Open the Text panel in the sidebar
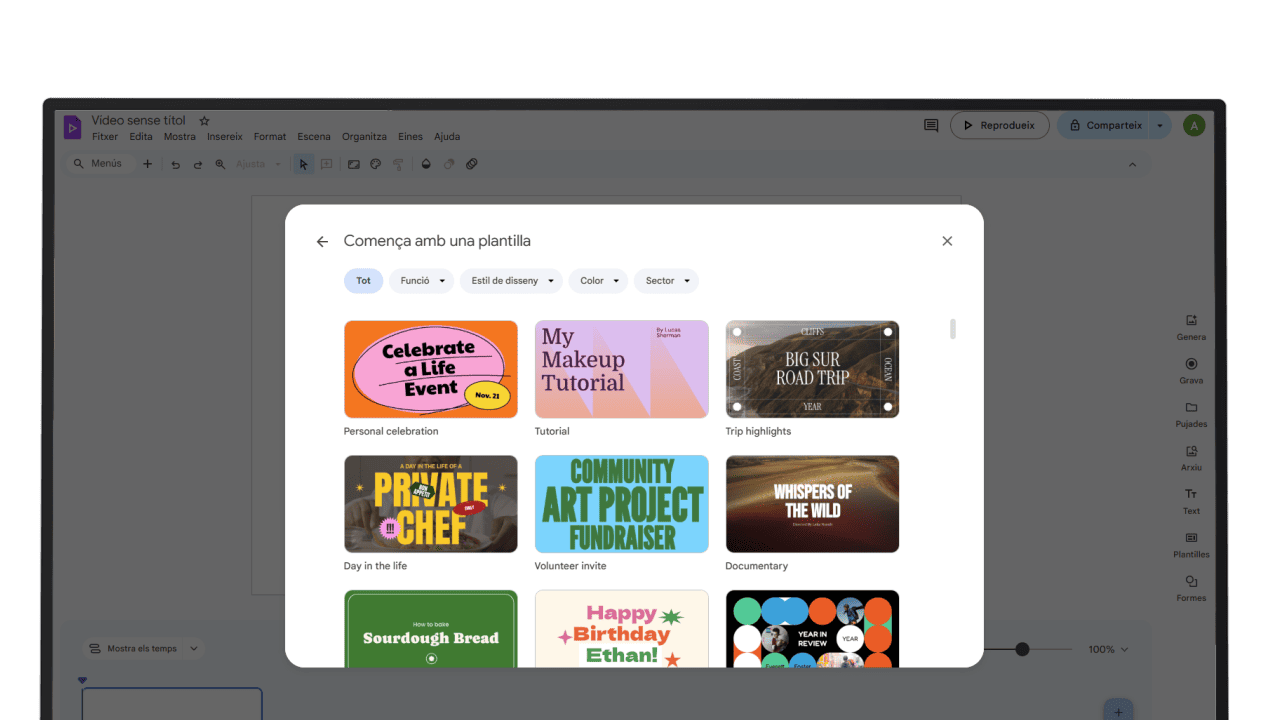This screenshot has width=1280, height=720. 1191,500
